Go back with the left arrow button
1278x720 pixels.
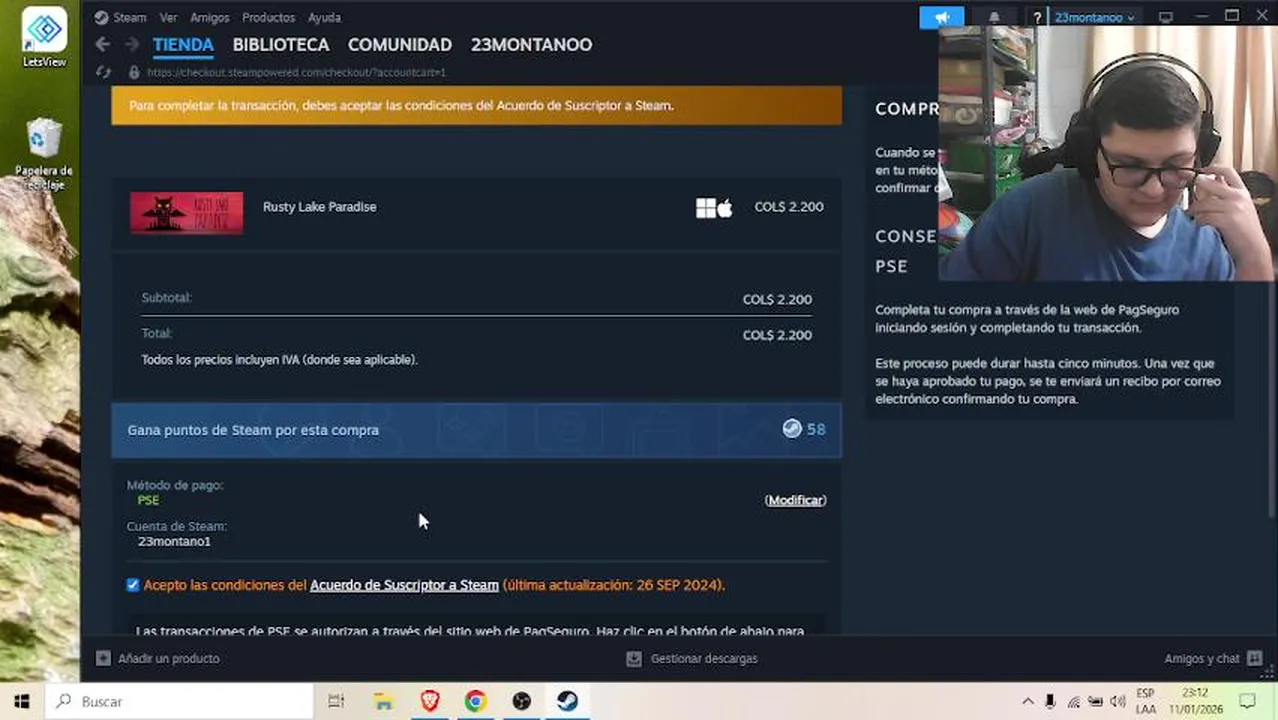pyautogui.click(x=102, y=44)
